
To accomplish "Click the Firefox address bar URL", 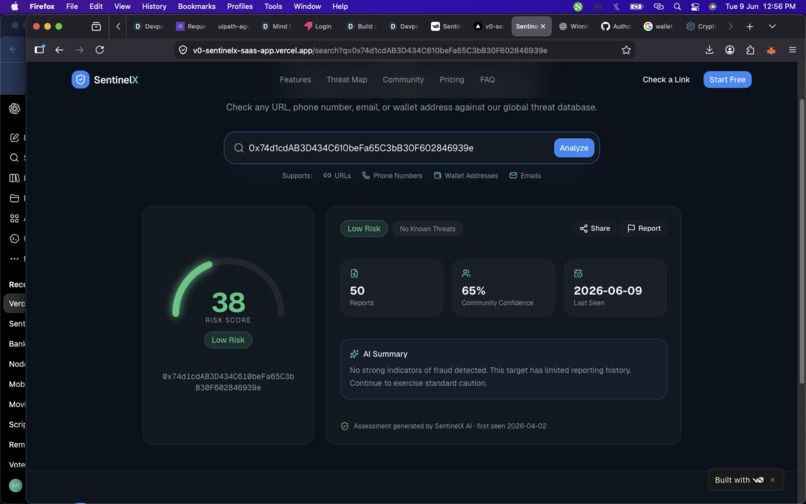I will [x=370, y=50].
